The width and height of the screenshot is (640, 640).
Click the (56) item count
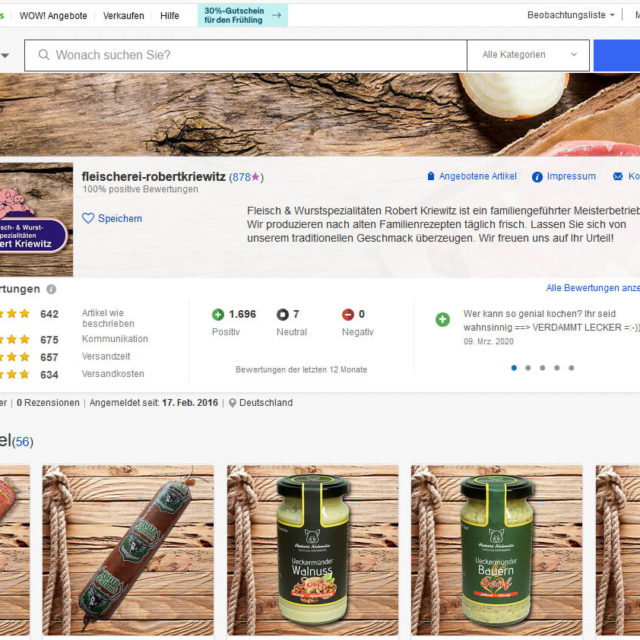point(22,442)
